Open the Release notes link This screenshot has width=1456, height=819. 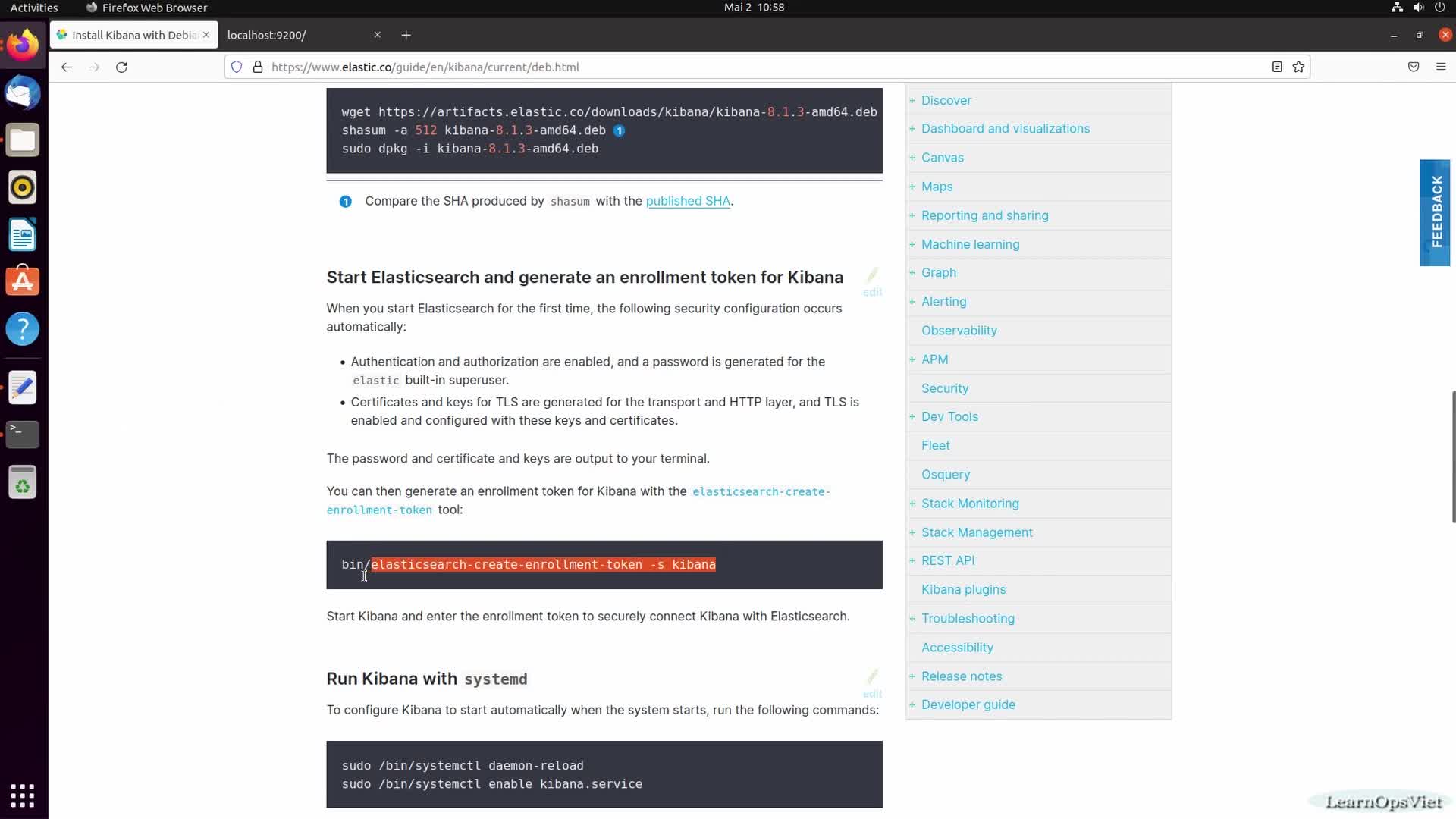coord(962,676)
